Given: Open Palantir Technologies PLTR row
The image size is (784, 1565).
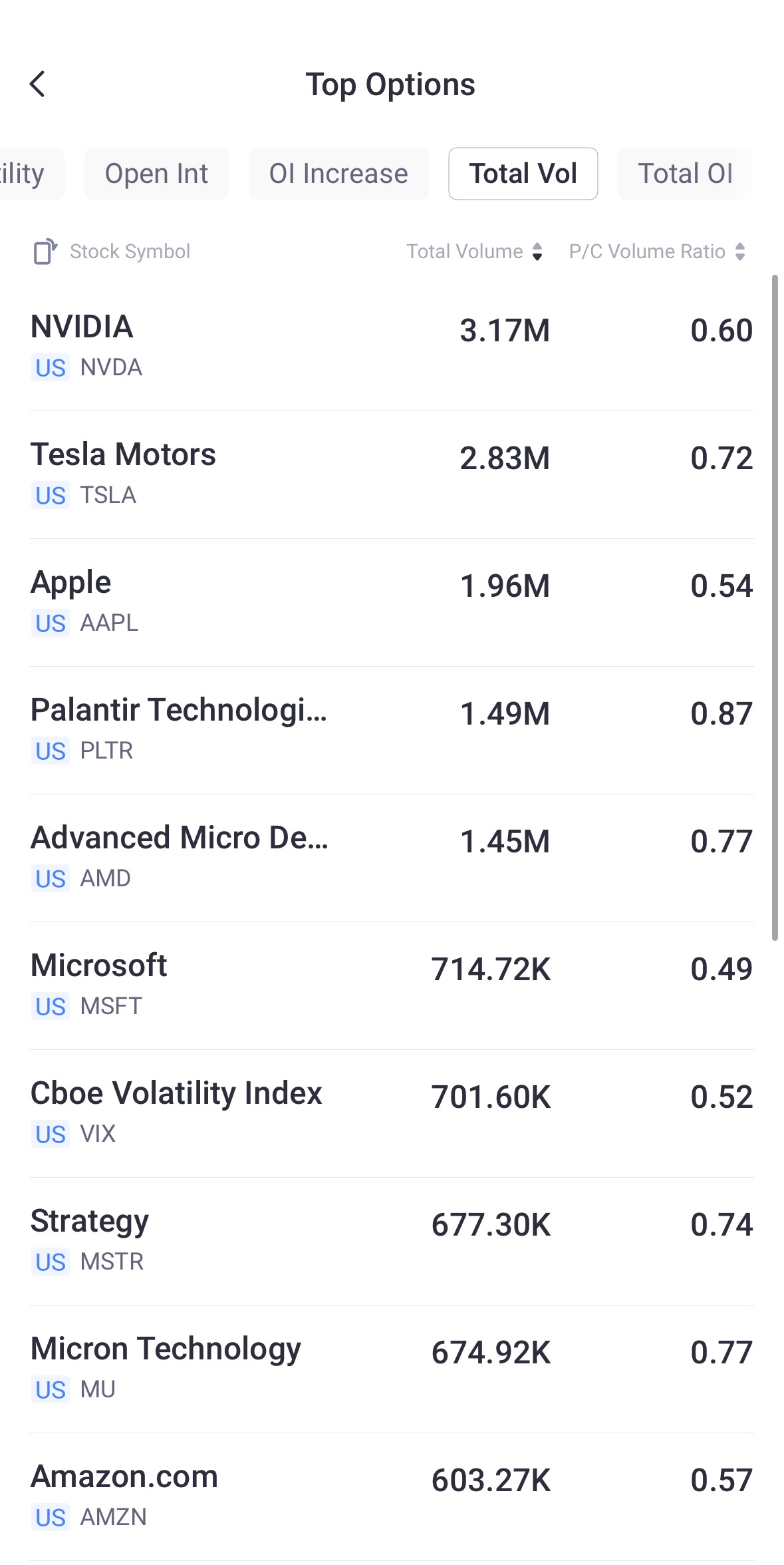Looking at the screenshot, I should [392, 729].
